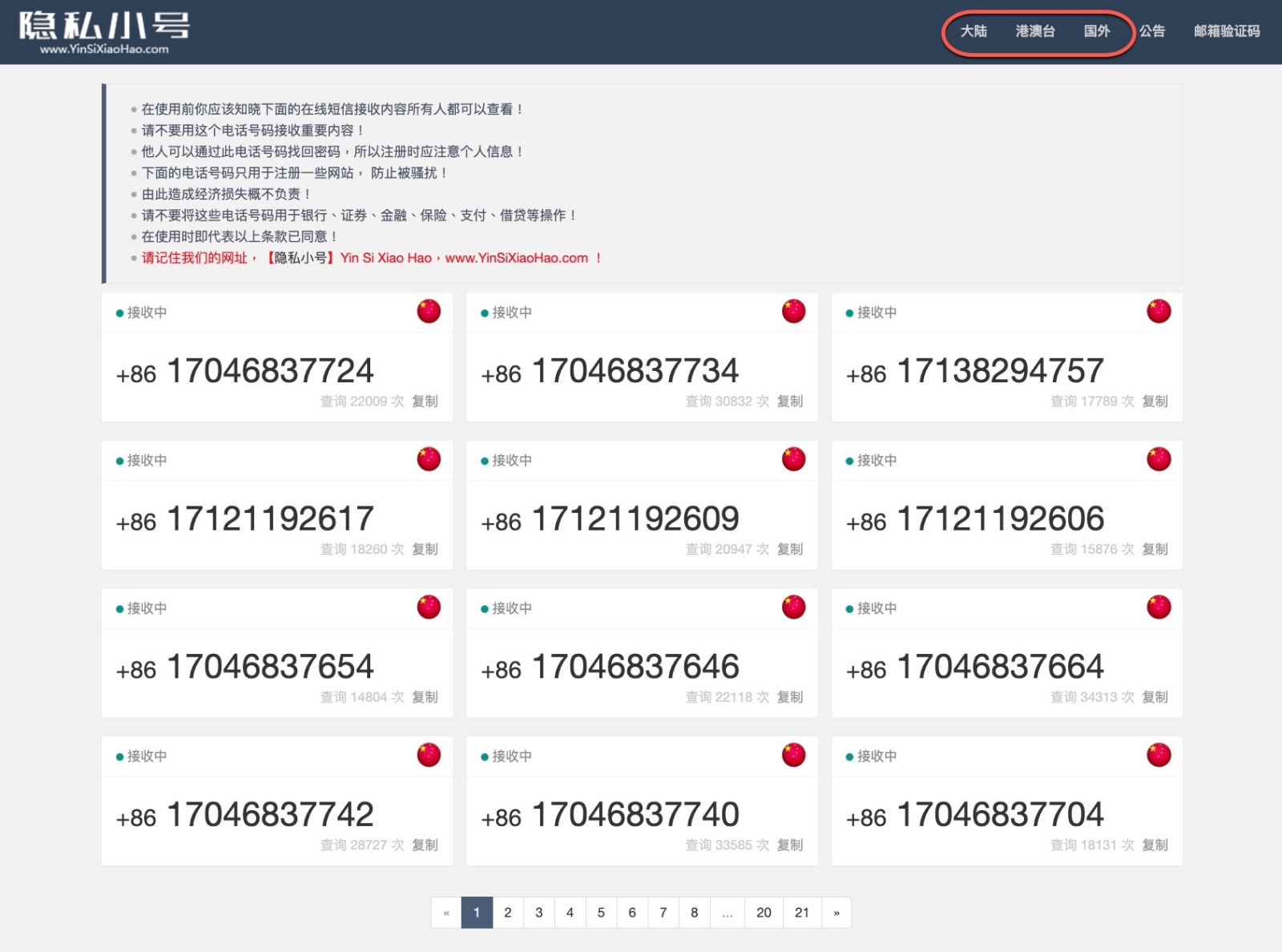Viewport: 1282px width, 952px height.
Task: Open messages for +86 17138294757
Action: coord(975,371)
